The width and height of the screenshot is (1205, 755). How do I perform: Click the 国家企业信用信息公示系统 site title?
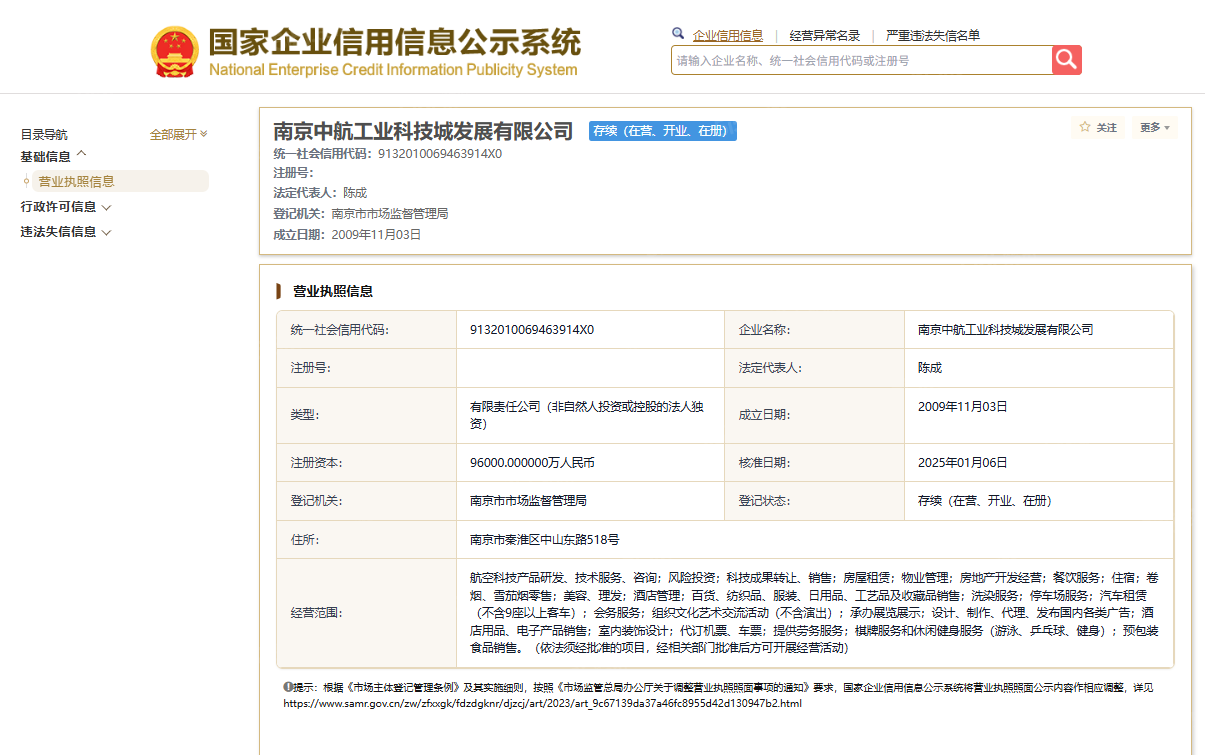coord(394,42)
